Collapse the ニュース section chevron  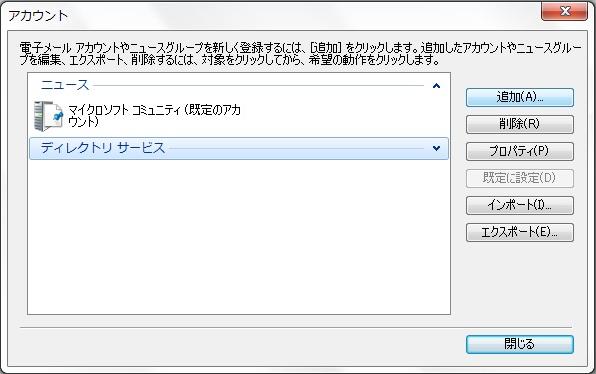(x=436, y=86)
